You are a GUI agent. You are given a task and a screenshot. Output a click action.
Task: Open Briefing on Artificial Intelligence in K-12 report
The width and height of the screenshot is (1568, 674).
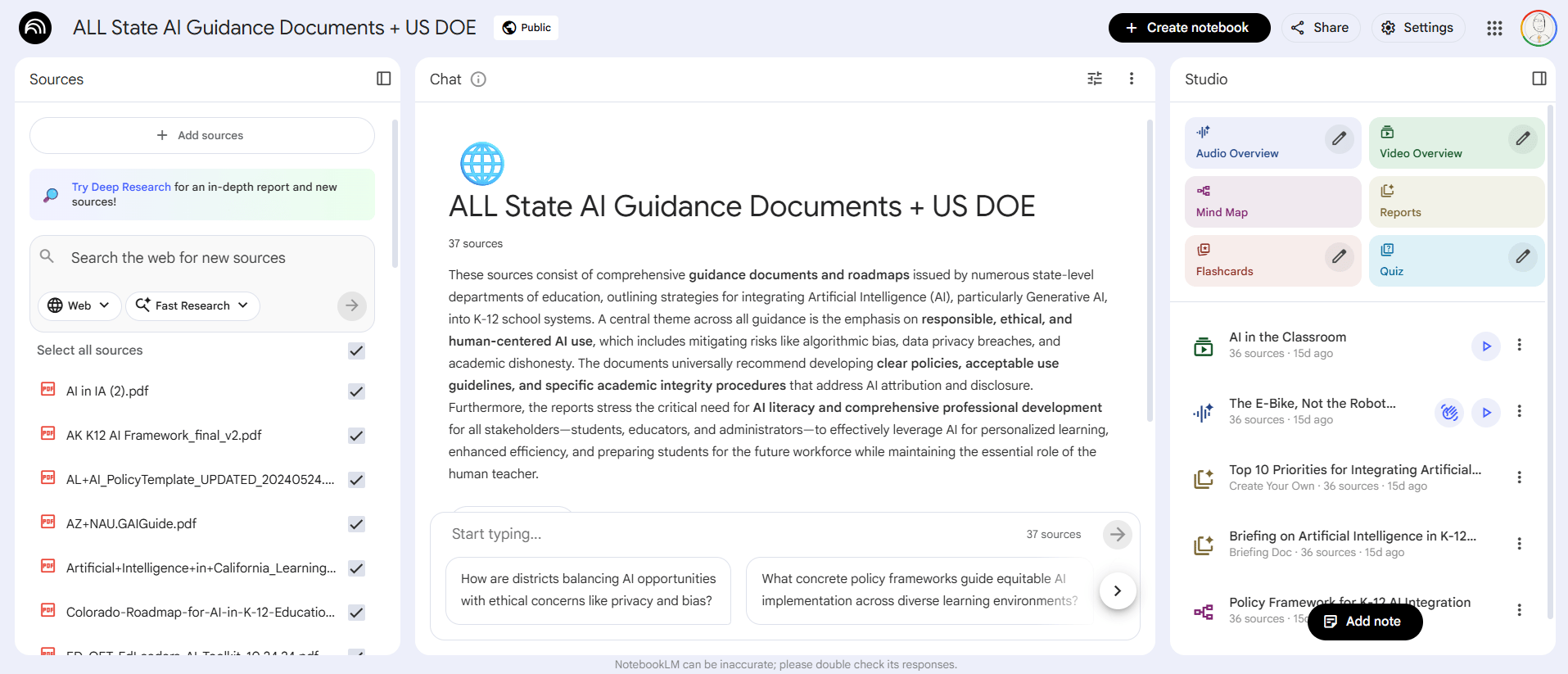click(x=1353, y=544)
